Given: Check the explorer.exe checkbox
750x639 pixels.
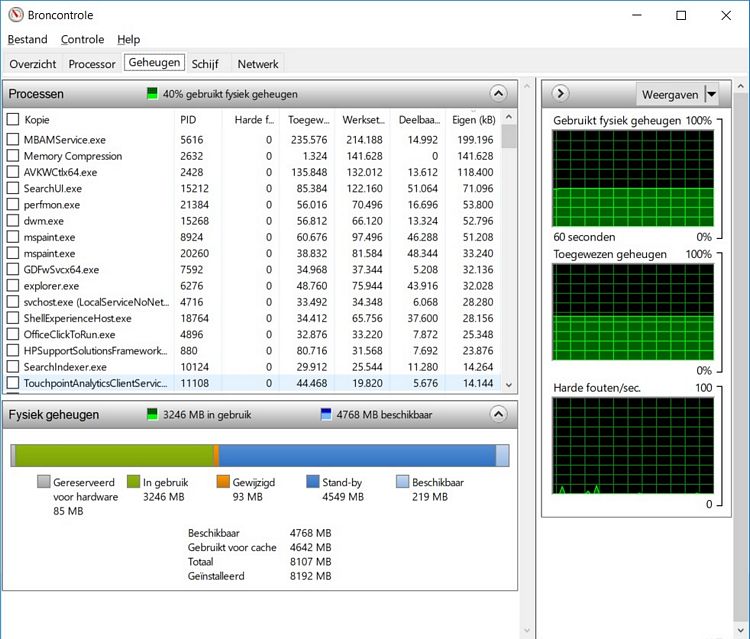Looking at the screenshot, I should 13,286.
